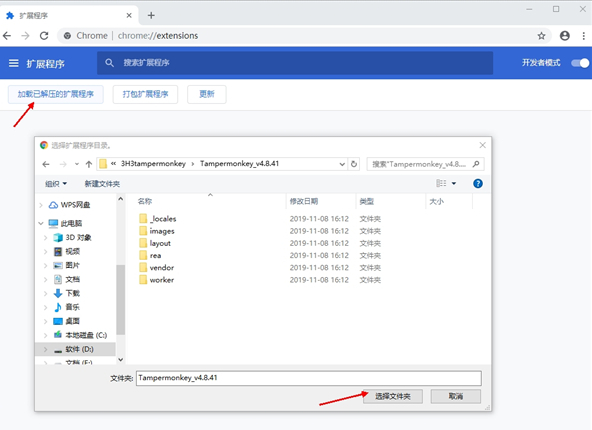Sort by 大小 column header
The width and height of the screenshot is (592, 430).
pyautogui.click(x=436, y=202)
